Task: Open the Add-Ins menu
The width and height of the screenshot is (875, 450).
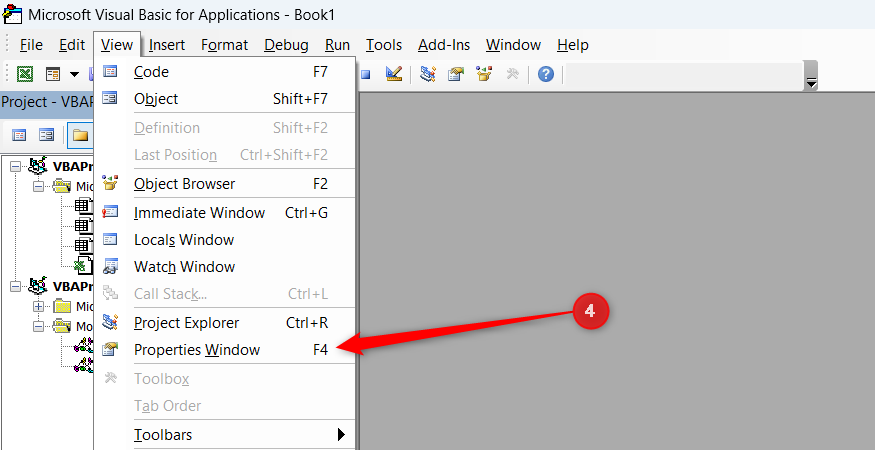Action: [444, 45]
